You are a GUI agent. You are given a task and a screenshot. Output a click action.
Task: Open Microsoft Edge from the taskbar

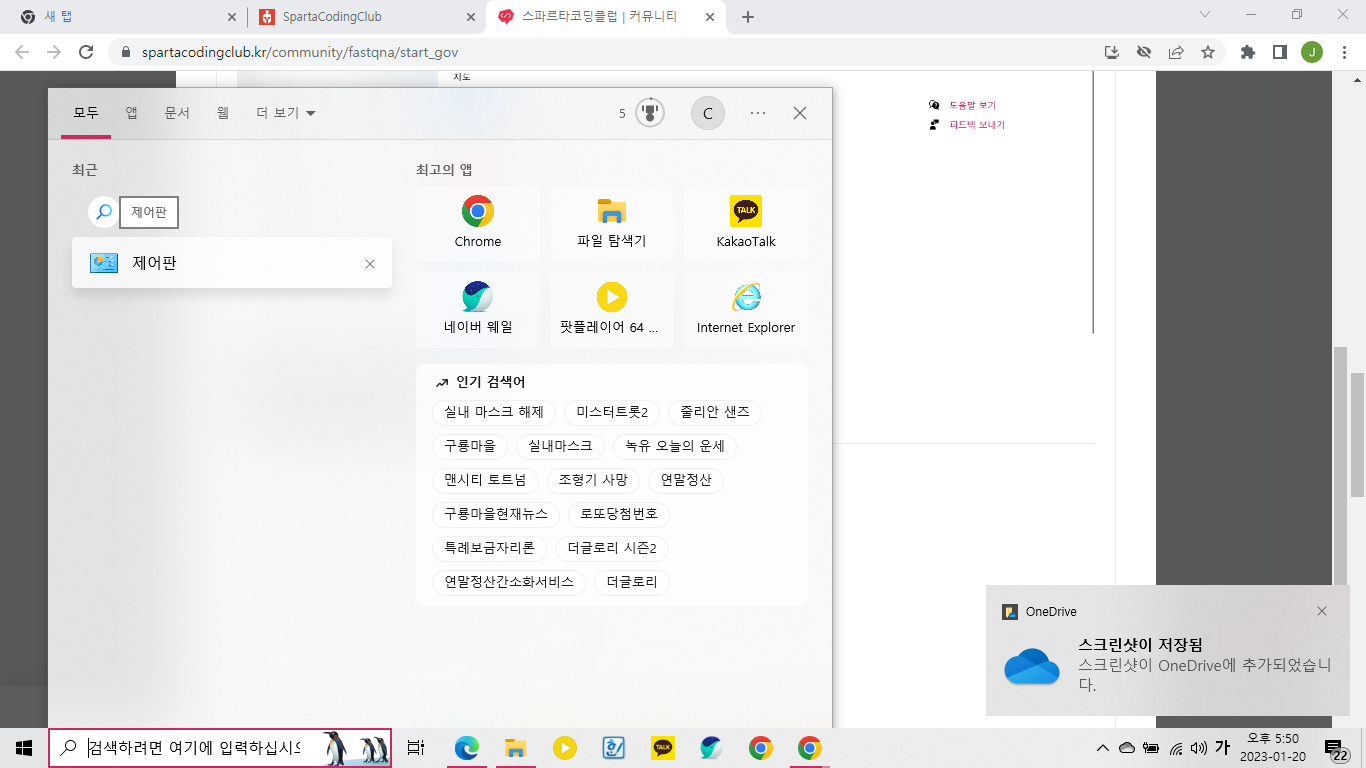[466, 748]
